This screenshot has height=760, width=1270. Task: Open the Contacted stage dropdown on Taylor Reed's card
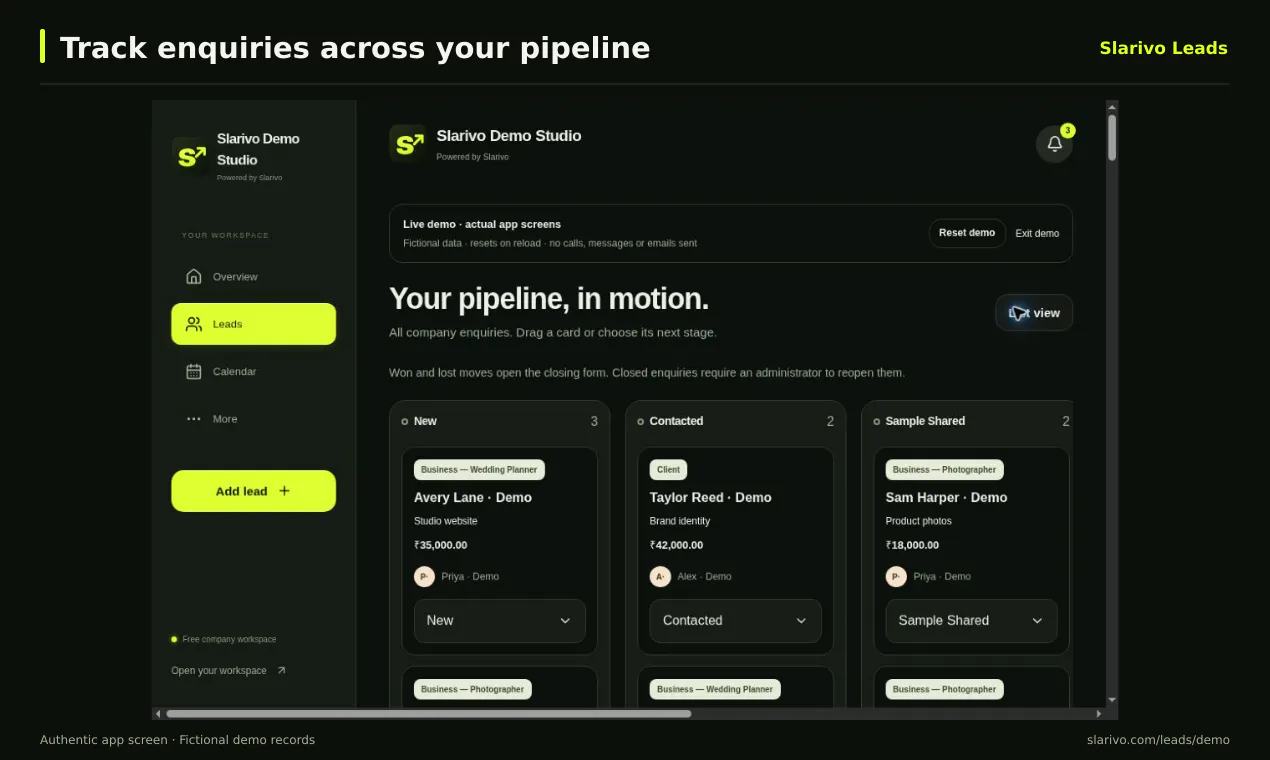click(736, 621)
